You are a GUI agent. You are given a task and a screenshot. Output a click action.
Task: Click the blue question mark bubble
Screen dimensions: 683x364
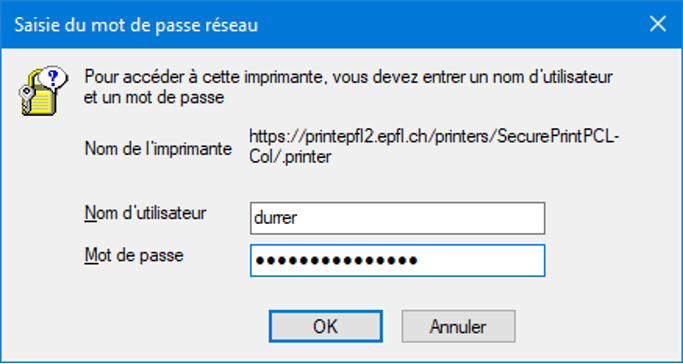[x=53, y=79]
